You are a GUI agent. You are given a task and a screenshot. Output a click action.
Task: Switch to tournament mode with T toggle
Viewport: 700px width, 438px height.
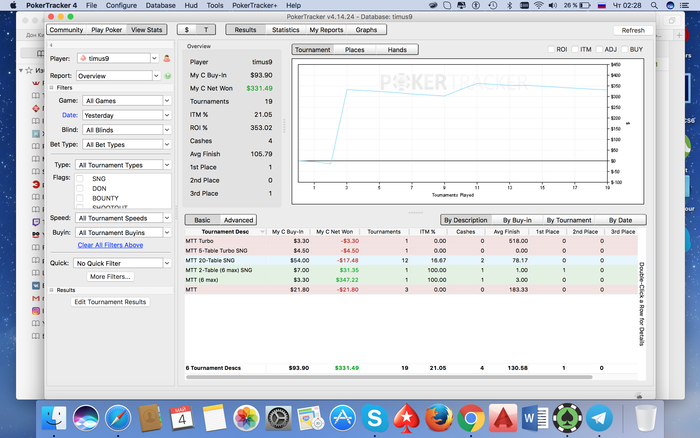[x=206, y=30]
